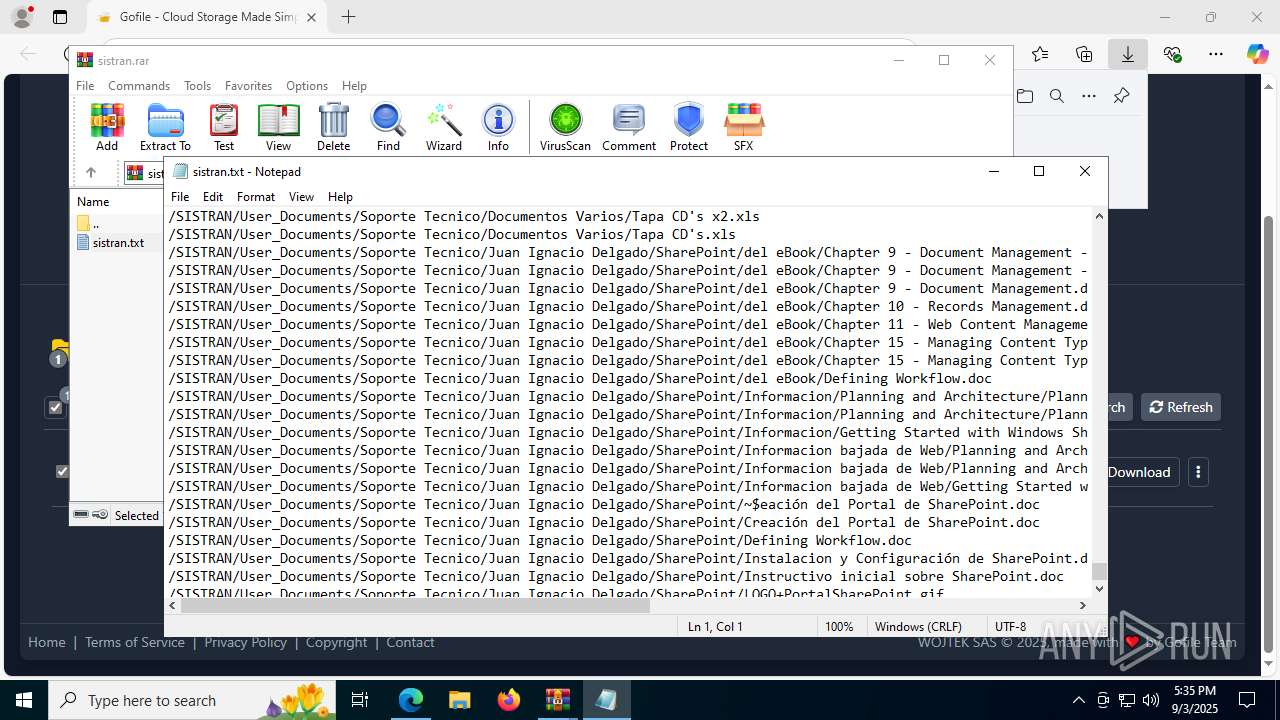The height and width of the screenshot is (720, 1280).
Task: Show archive Info
Action: coord(498,127)
